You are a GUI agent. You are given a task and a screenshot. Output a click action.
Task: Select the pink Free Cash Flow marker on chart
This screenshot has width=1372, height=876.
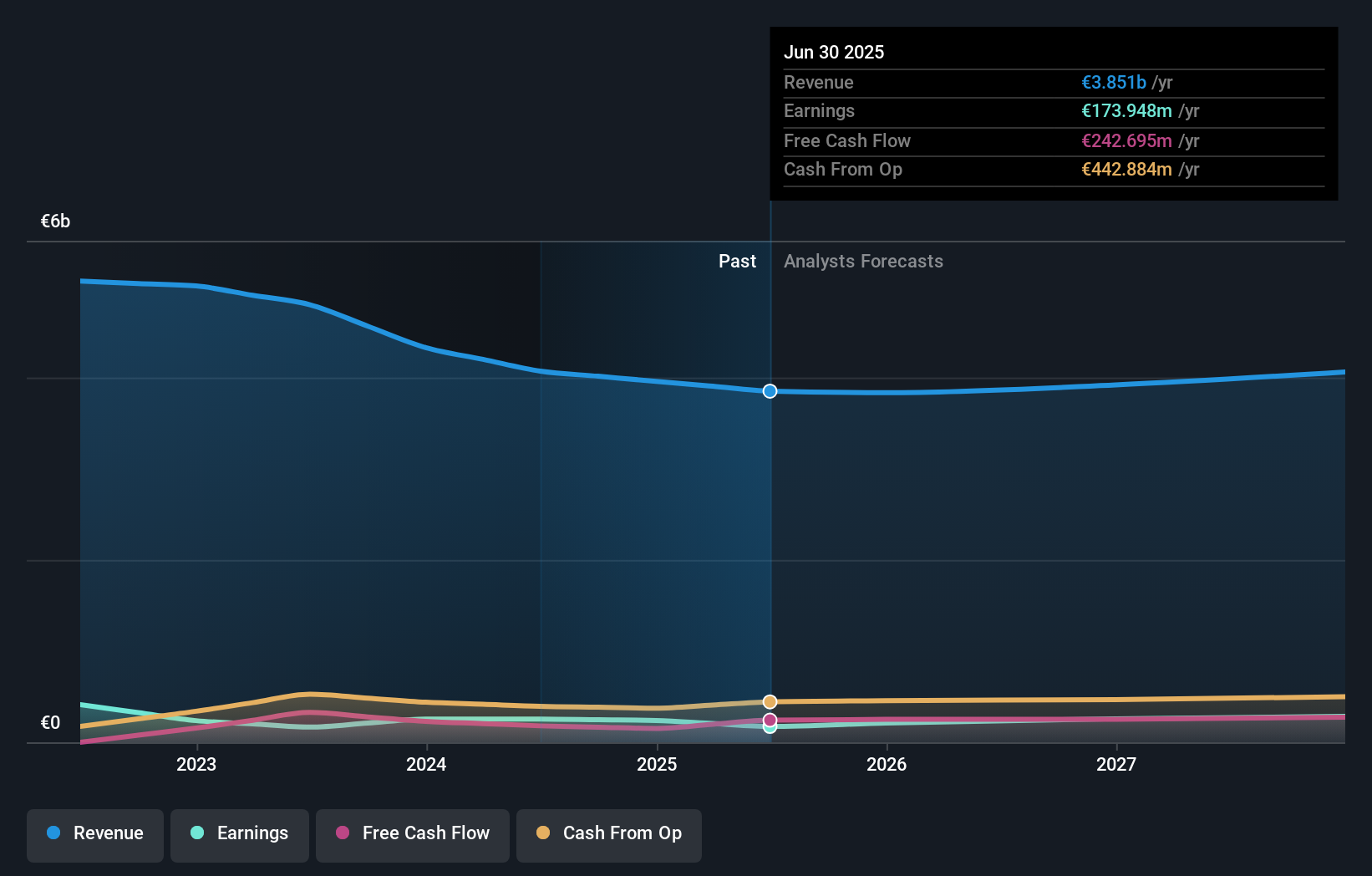click(x=770, y=719)
